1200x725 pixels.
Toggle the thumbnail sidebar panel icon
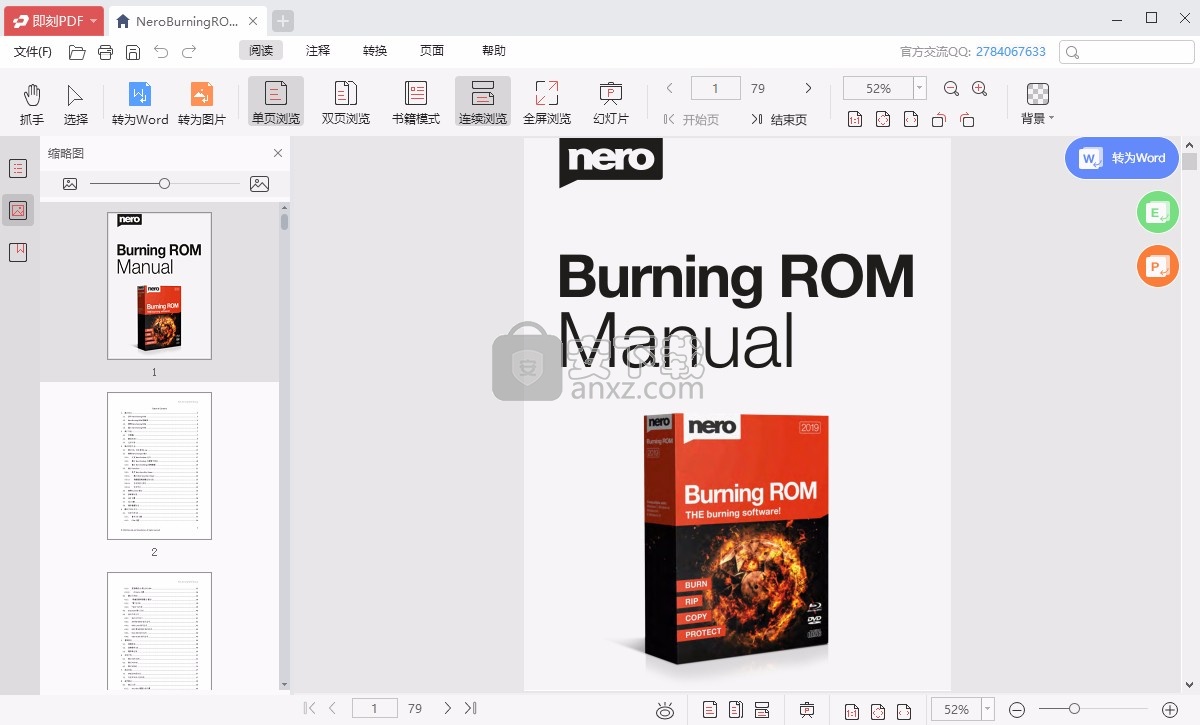coord(18,210)
